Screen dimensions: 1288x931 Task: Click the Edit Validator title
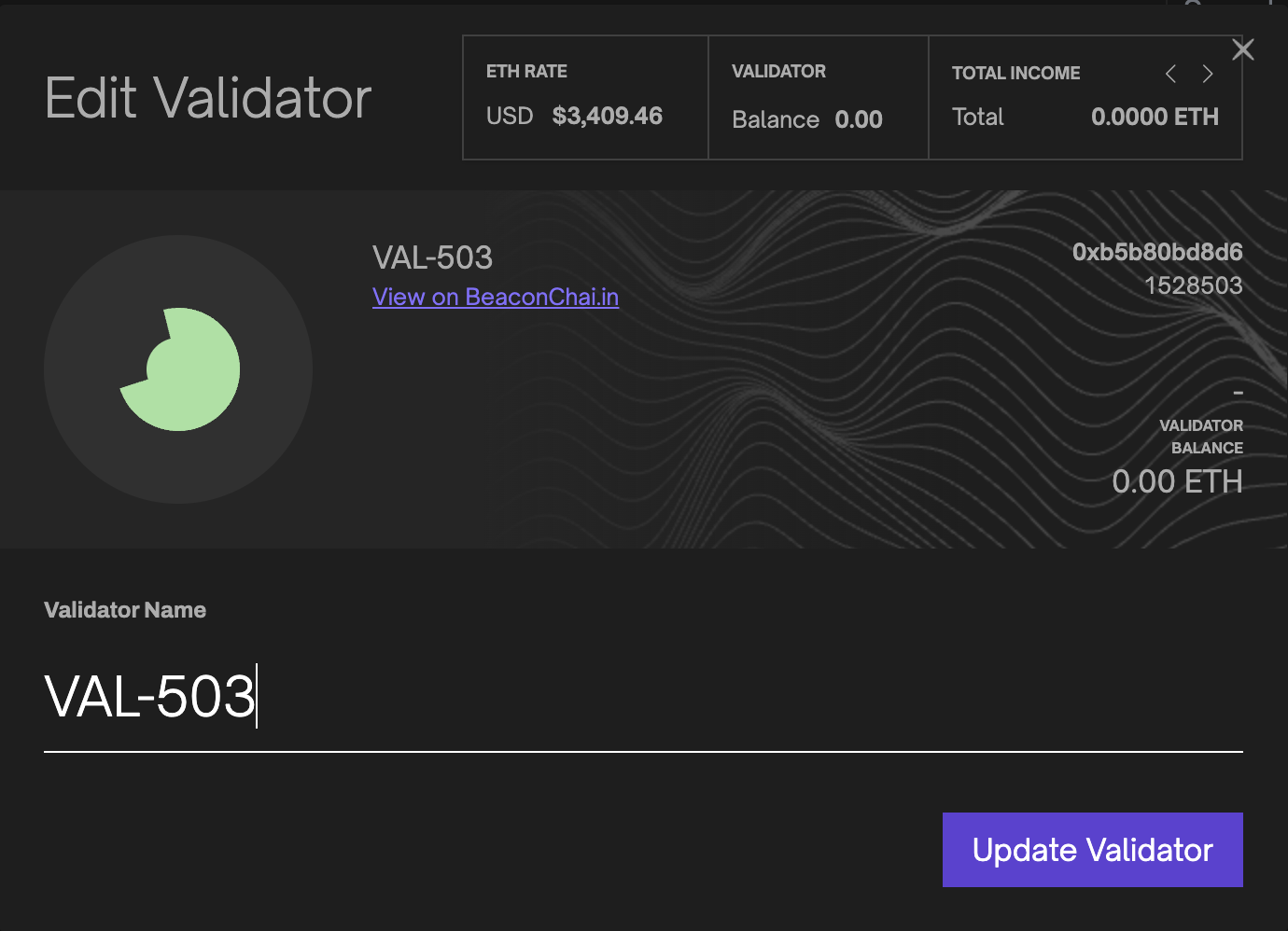(208, 98)
